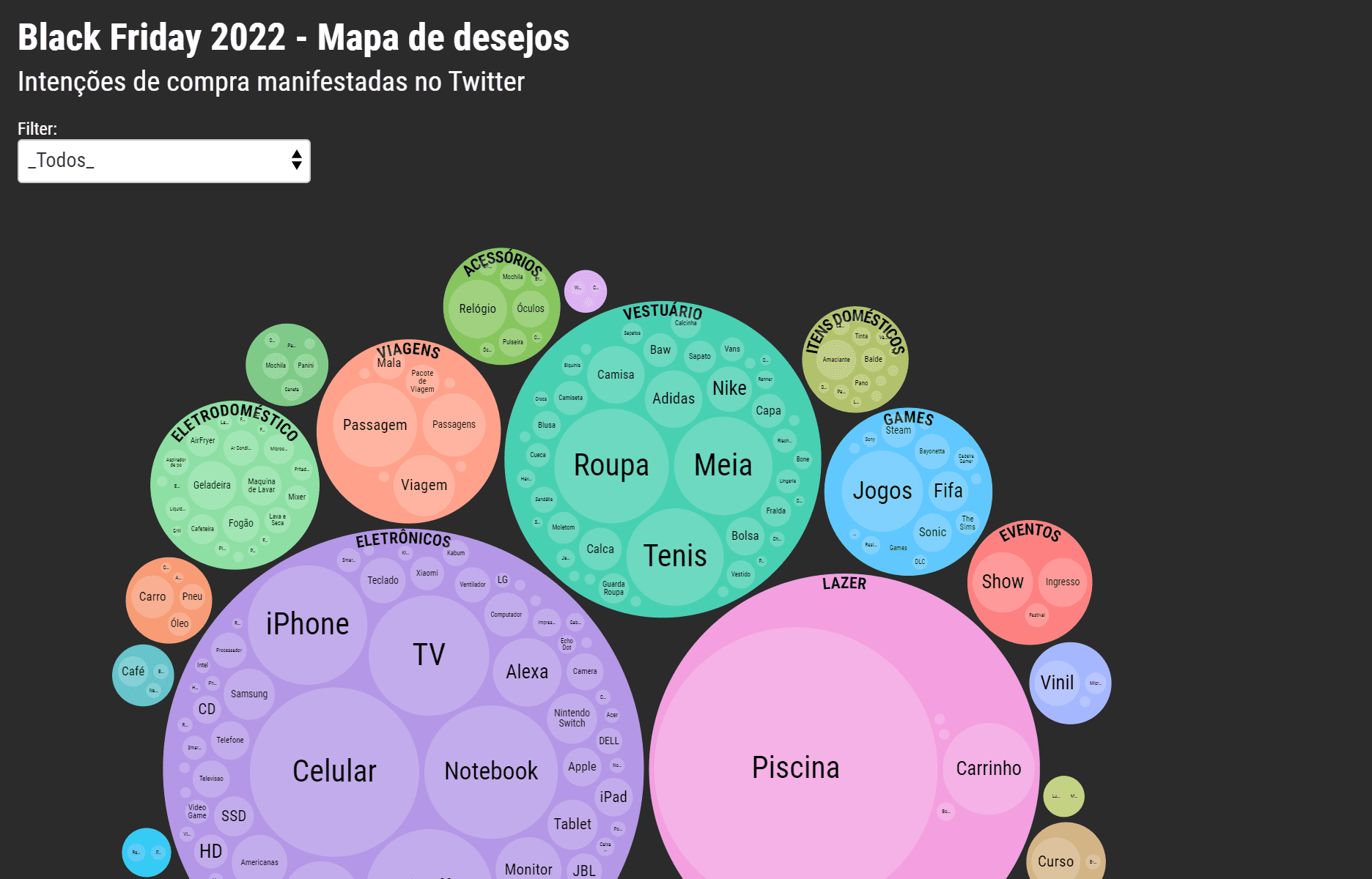
Task: Click the Steam bubble in Games
Action: click(x=898, y=431)
